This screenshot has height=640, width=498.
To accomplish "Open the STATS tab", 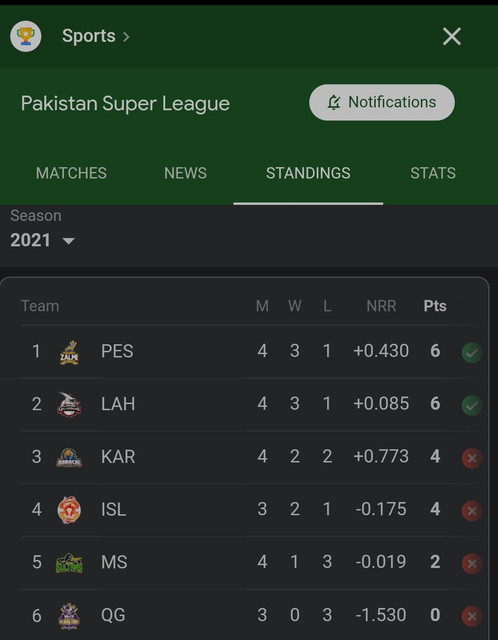I will pos(433,173).
